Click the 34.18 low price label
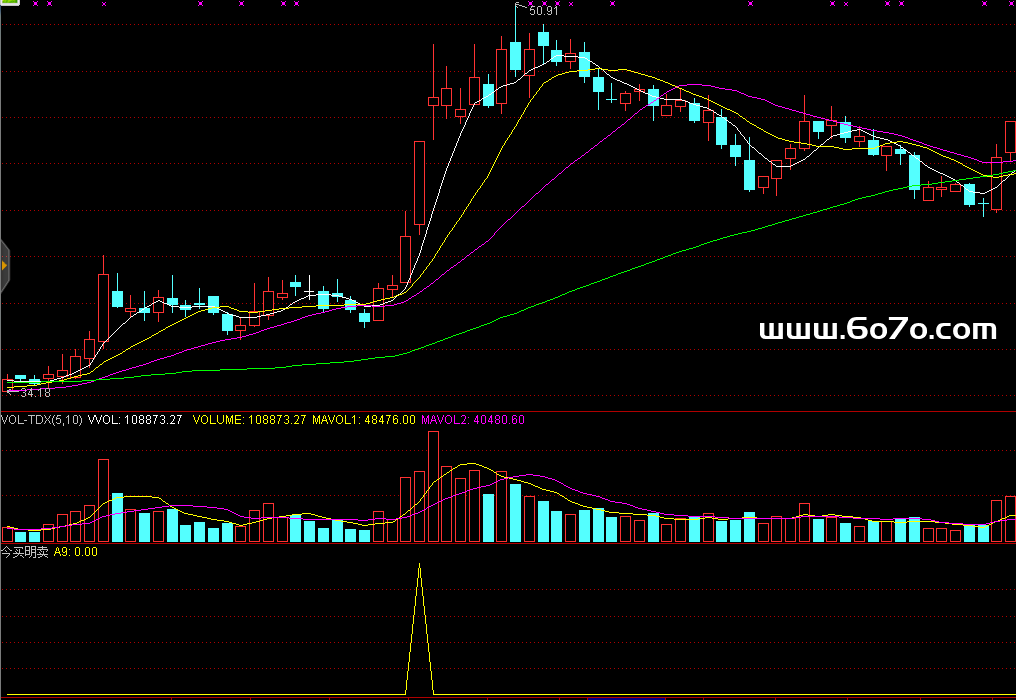Viewport: 1016px width, 700px height. 32,393
